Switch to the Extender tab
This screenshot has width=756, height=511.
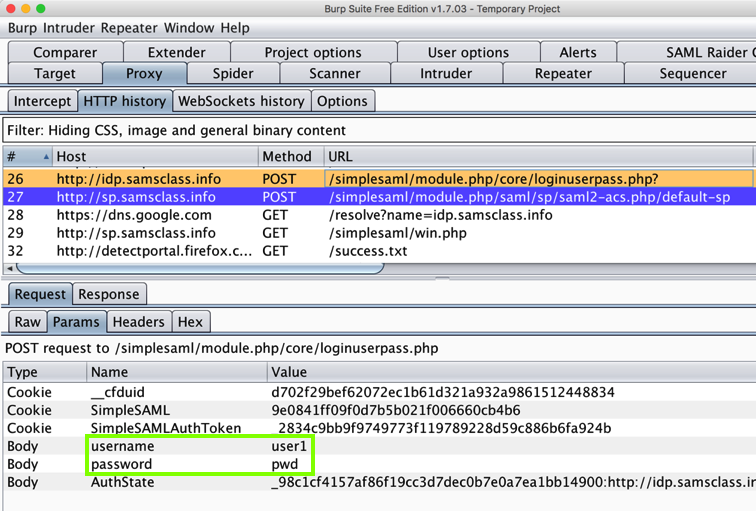pyautogui.click(x=176, y=52)
